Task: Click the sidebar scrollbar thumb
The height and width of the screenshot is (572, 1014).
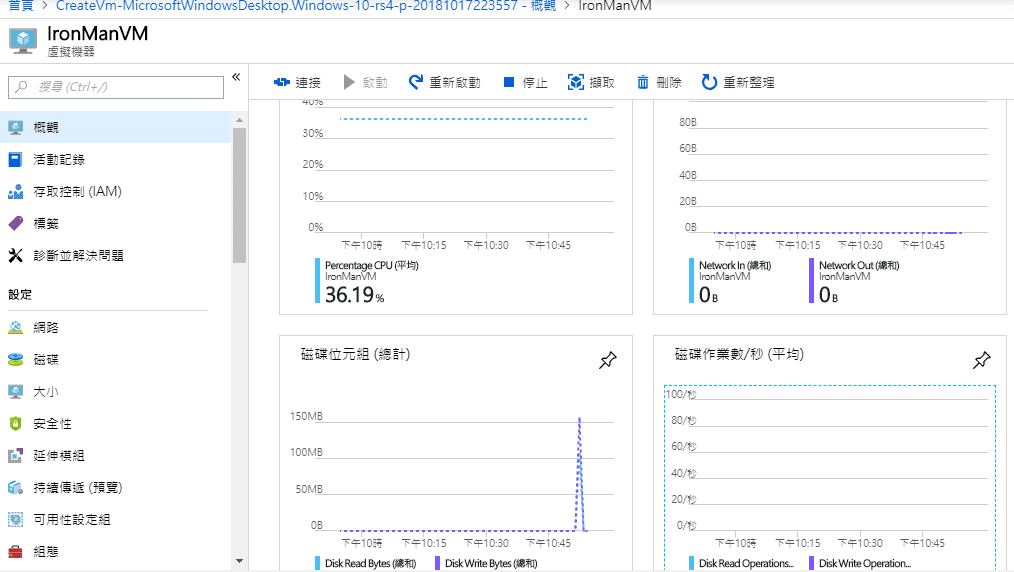Action: pos(239,195)
